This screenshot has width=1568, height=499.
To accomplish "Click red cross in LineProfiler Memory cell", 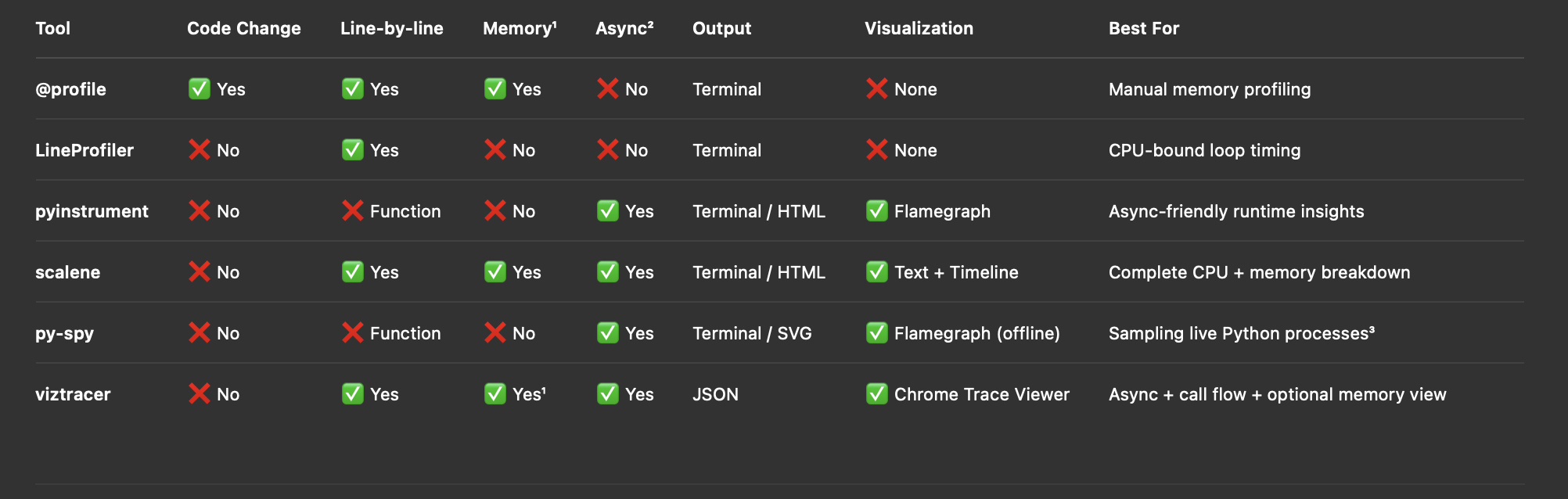I will (495, 149).
